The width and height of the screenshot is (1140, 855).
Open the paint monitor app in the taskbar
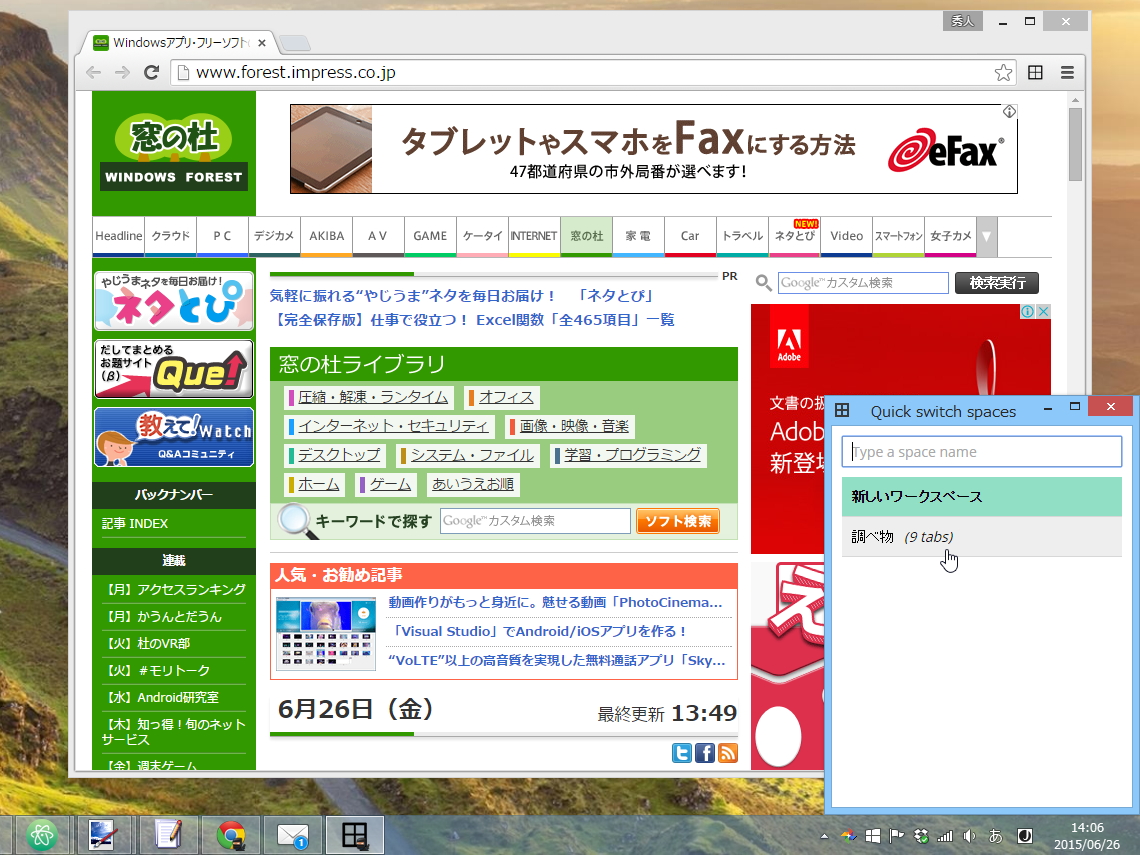(x=105, y=835)
